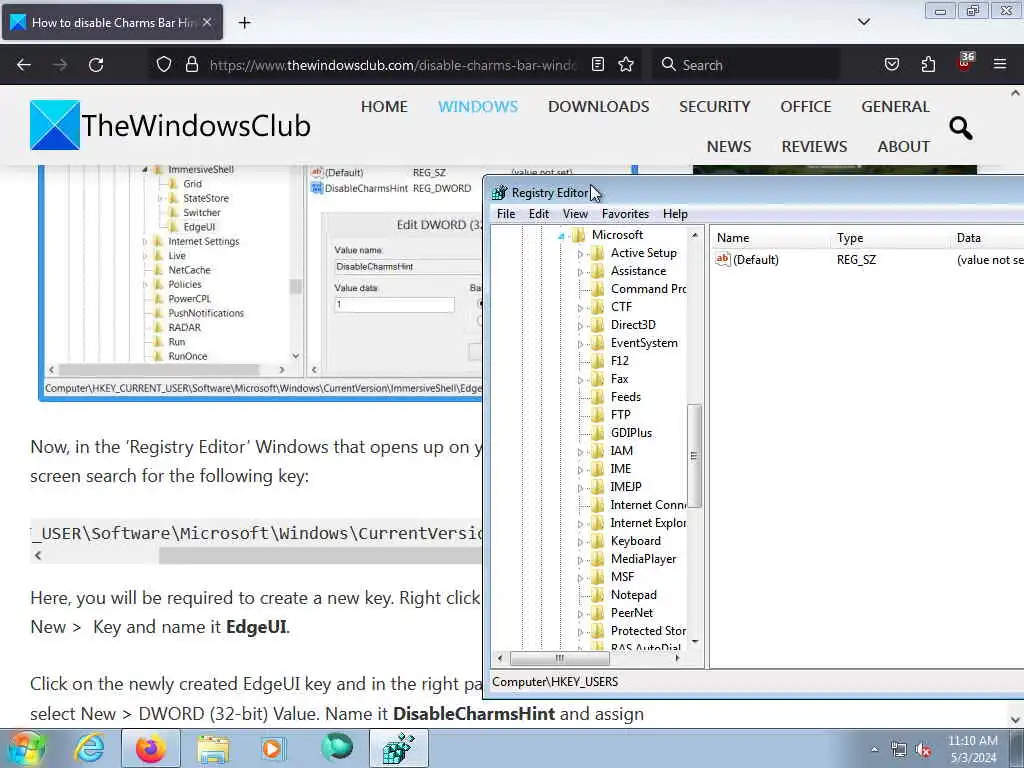
Task: Click the green round app taskbar icon
Action: [337, 747]
